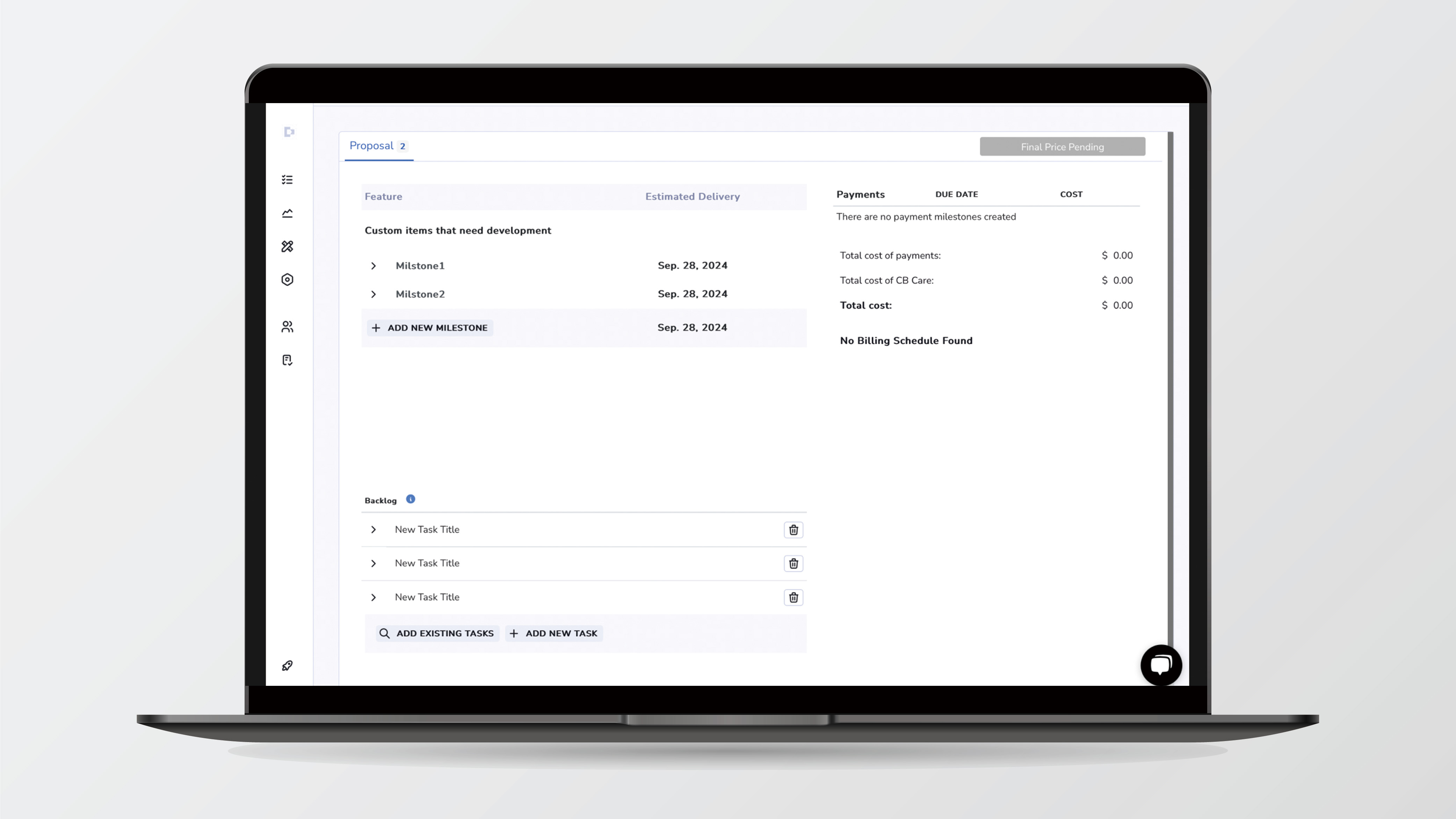Open the team members sidebar icon
Screen dimensions: 1456x819
pos(287,327)
